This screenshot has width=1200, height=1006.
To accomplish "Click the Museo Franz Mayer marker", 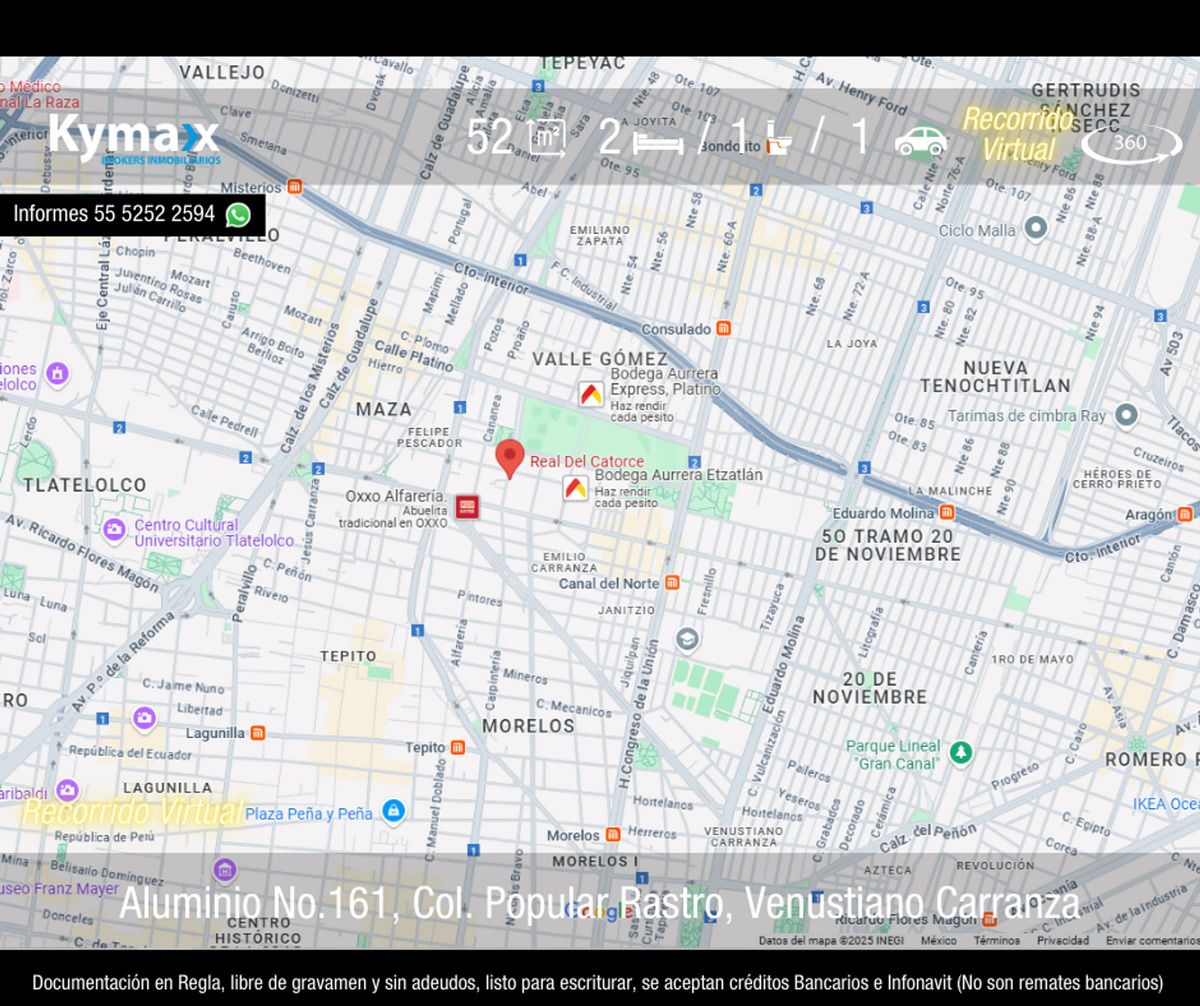I will 225,868.
